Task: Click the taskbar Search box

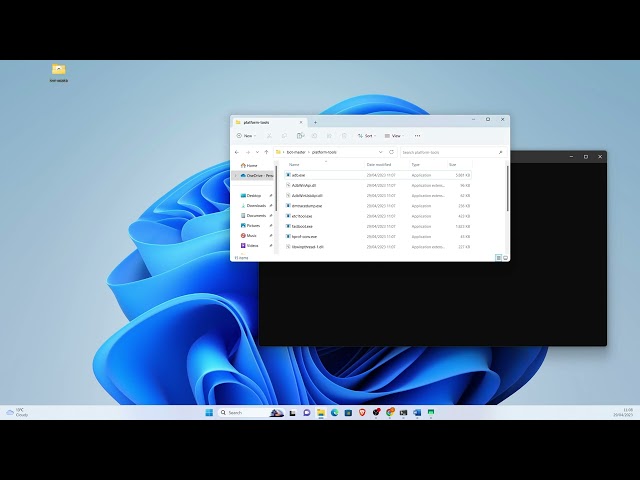Action: tap(251, 413)
